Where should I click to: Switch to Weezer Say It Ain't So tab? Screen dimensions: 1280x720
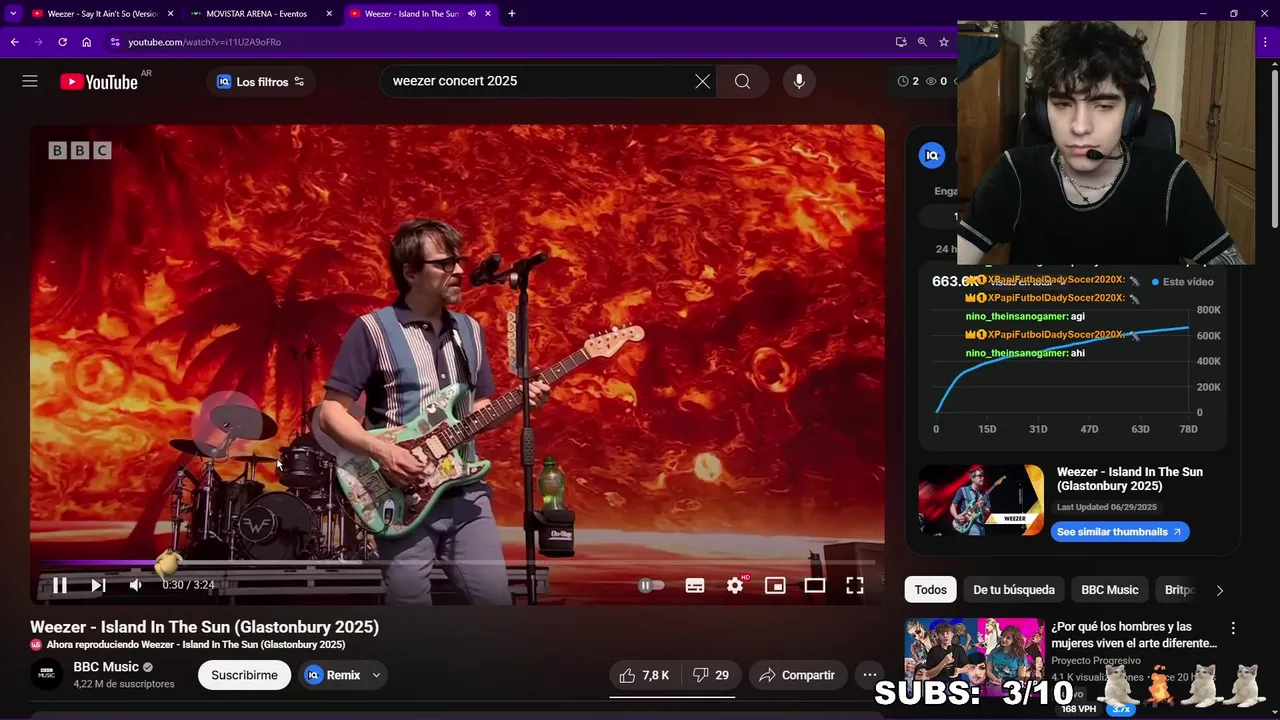(103, 14)
